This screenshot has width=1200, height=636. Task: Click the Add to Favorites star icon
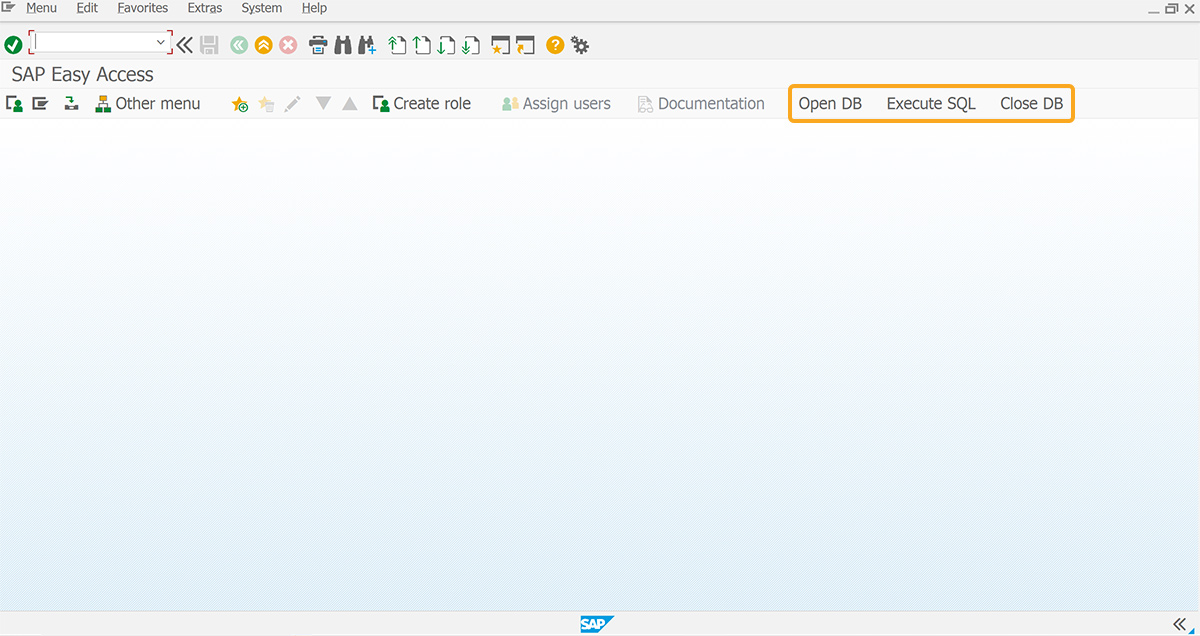(x=240, y=104)
